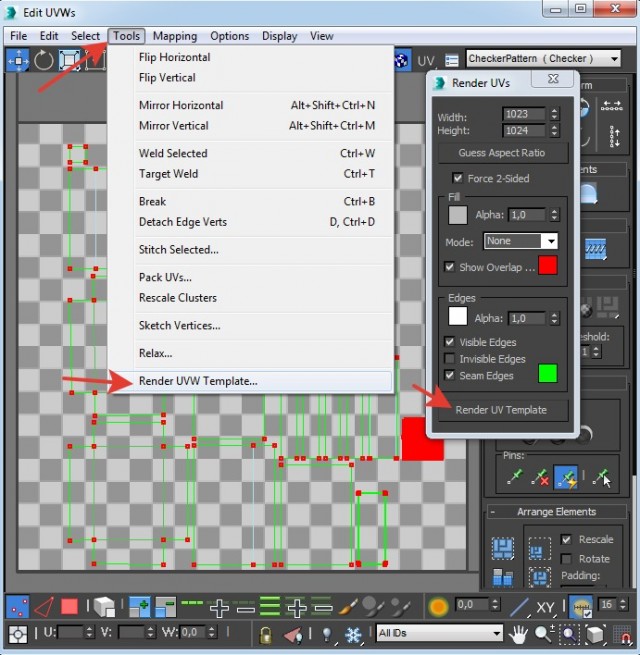Click the highlighted pin with lightning icon

[566, 477]
